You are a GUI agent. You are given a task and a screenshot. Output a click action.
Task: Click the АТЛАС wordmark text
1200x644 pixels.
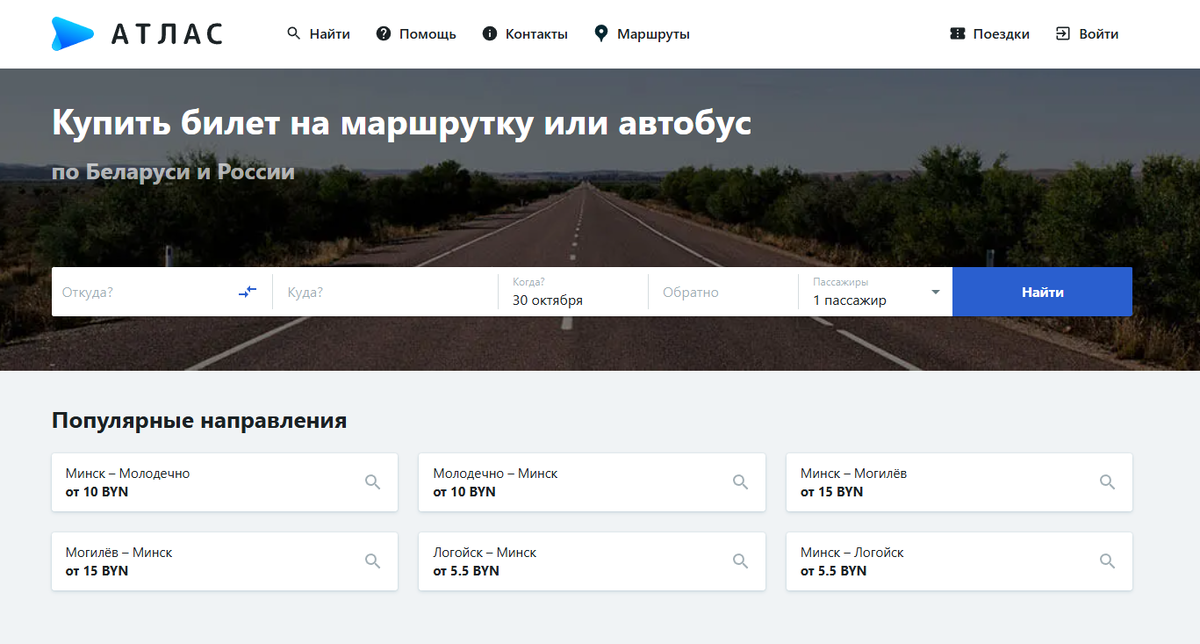[x=167, y=34]
